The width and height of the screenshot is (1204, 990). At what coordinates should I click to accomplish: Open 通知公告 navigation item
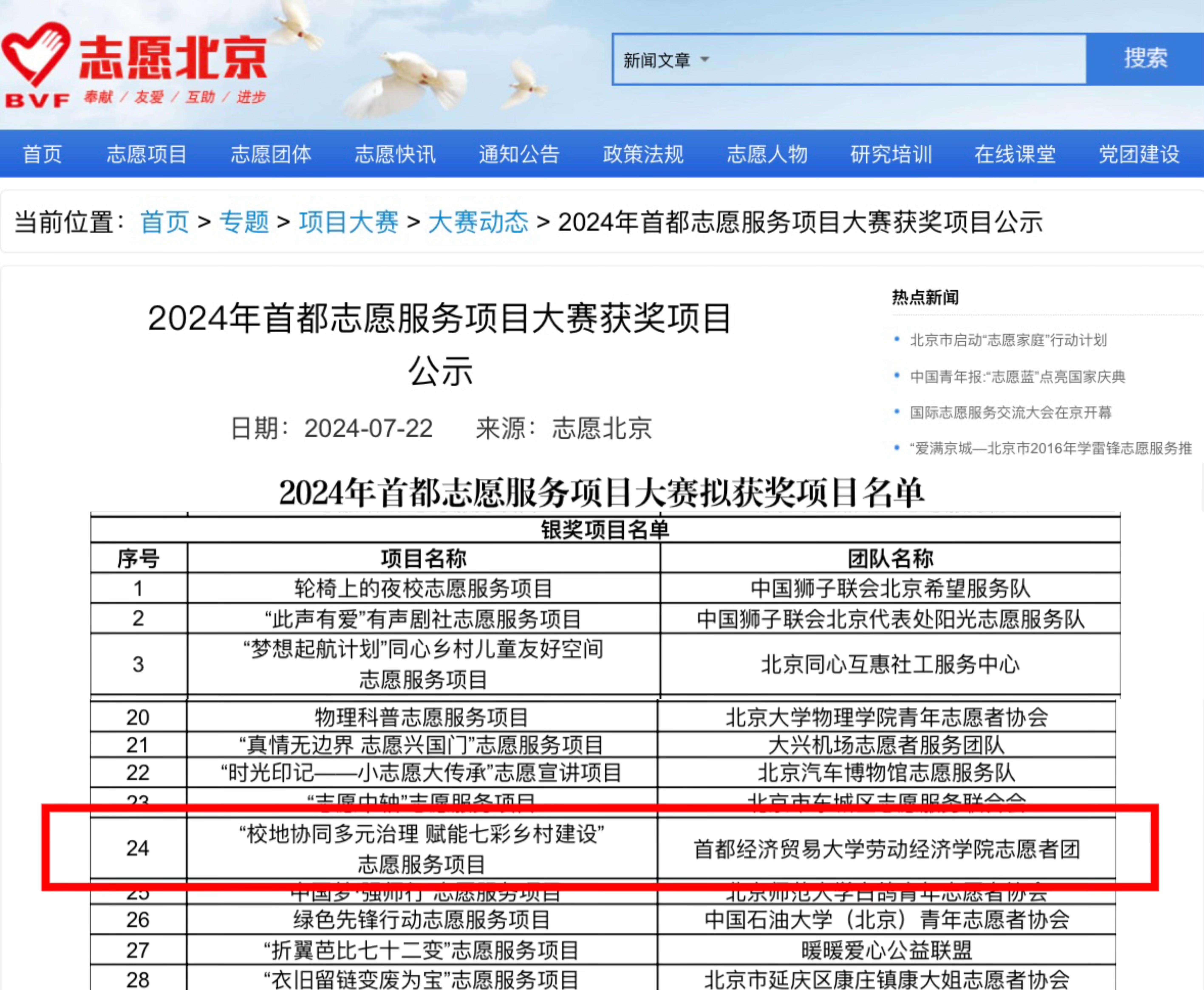[x=519, y=154]
